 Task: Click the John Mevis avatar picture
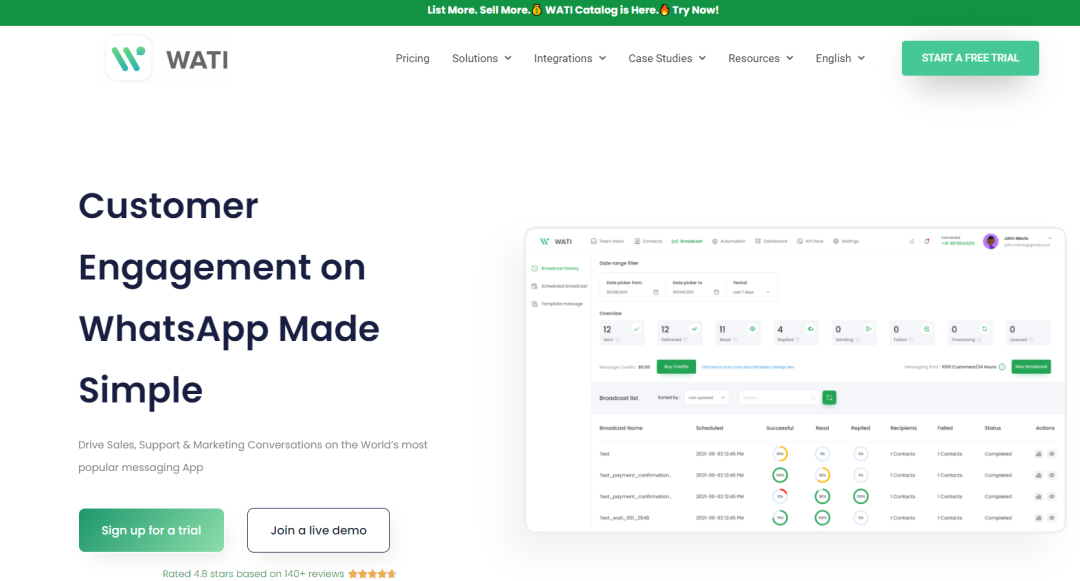click(x=990, y=242)
